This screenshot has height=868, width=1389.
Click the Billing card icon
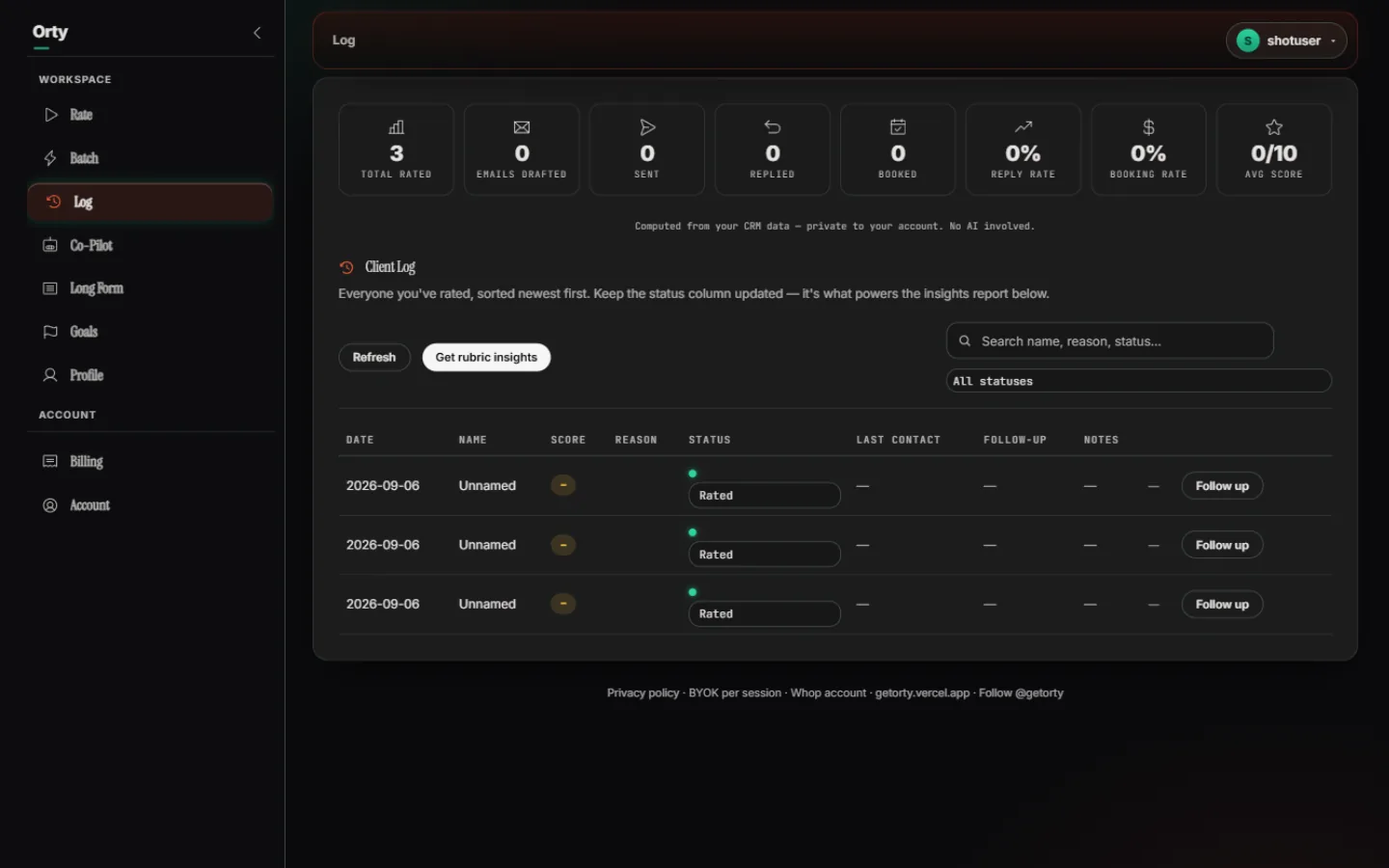tap(50, 461)
